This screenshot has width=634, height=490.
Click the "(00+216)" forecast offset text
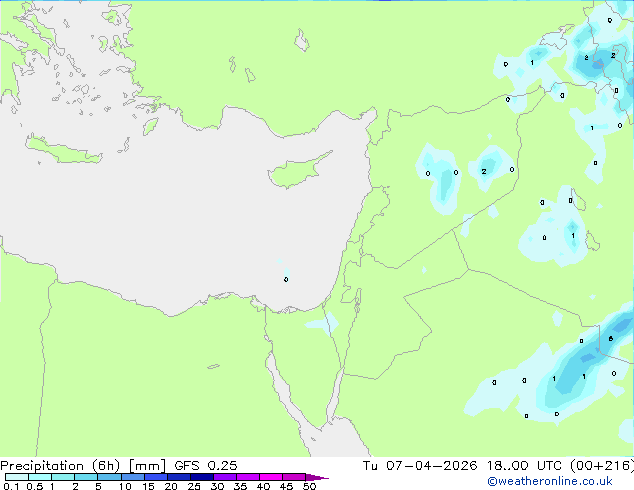602,466
